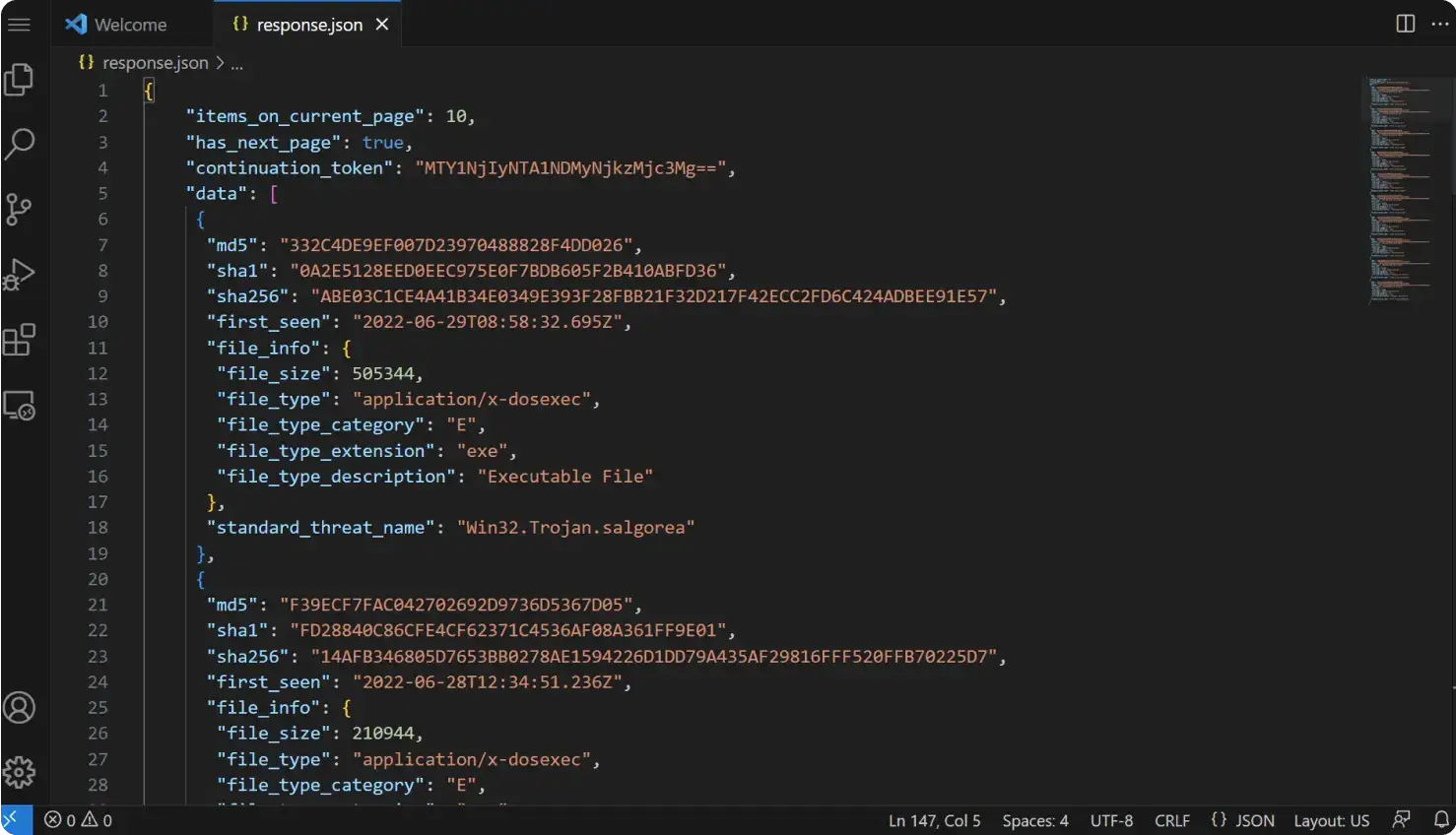Open the Remote Explorer view
The width and height of the screenshot is (1456, 835).
coord(19,405)
